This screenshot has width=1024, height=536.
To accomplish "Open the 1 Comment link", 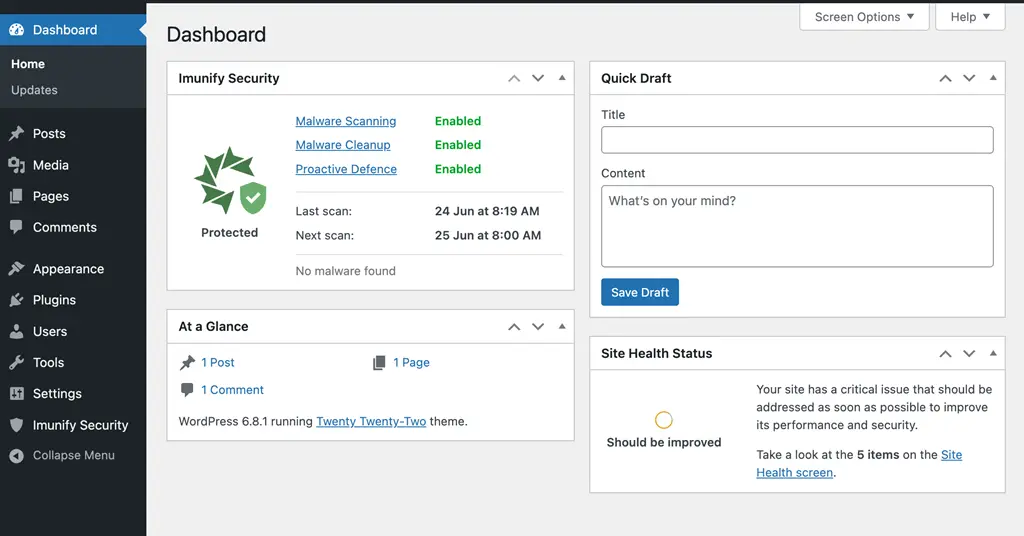I will pos(232,390).
